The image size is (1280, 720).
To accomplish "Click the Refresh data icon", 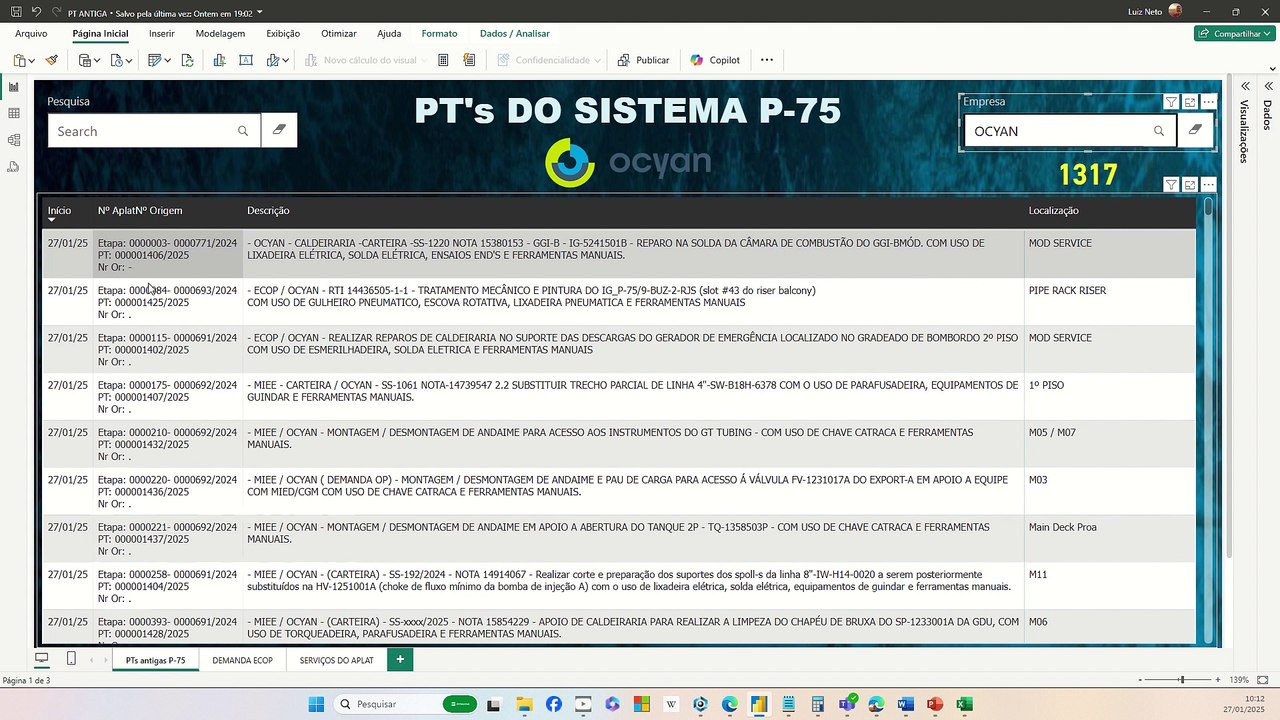I will [x=187, y=60].
